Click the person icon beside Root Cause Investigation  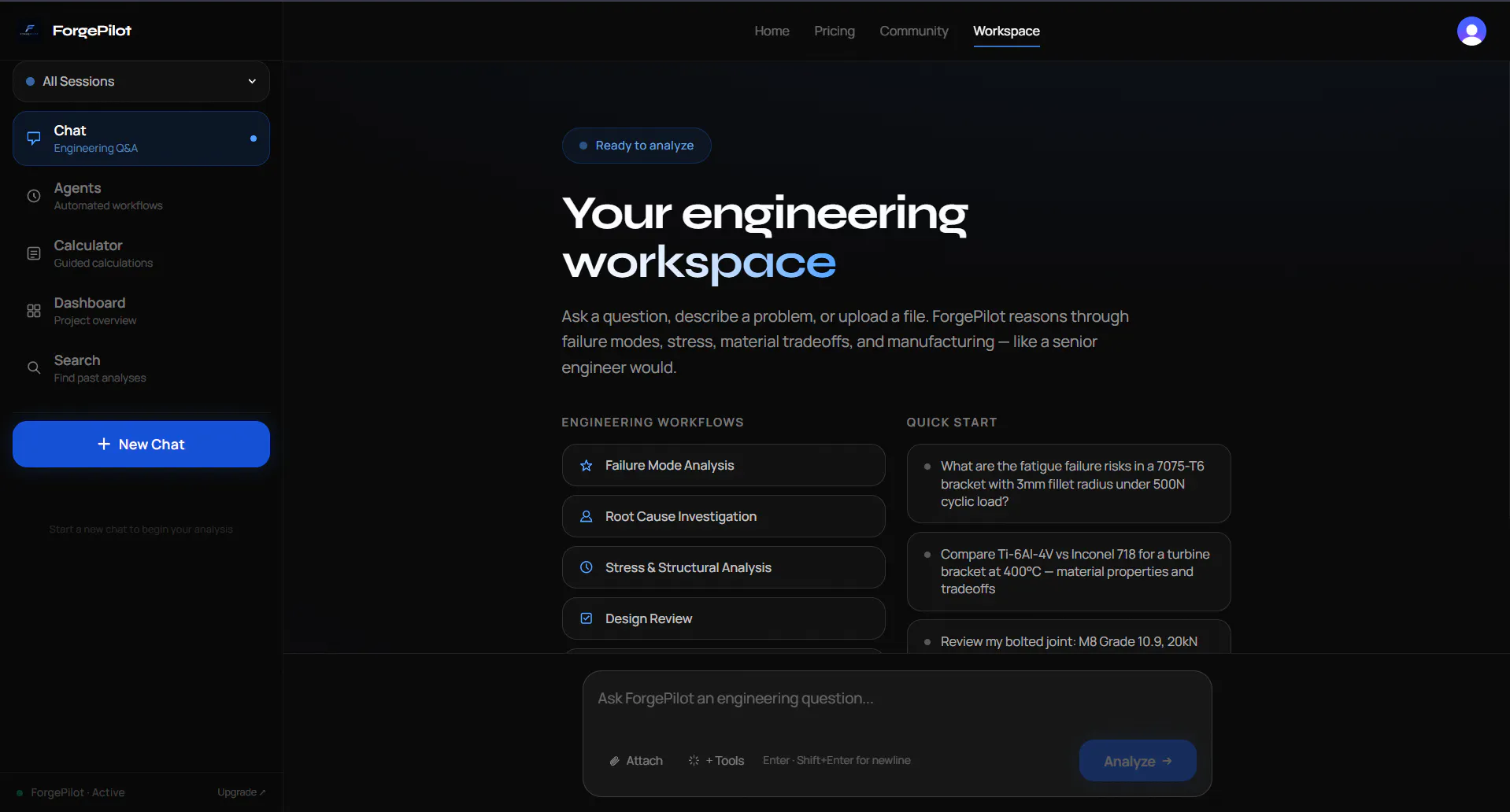pyautogui.click(x=587, y=516)
